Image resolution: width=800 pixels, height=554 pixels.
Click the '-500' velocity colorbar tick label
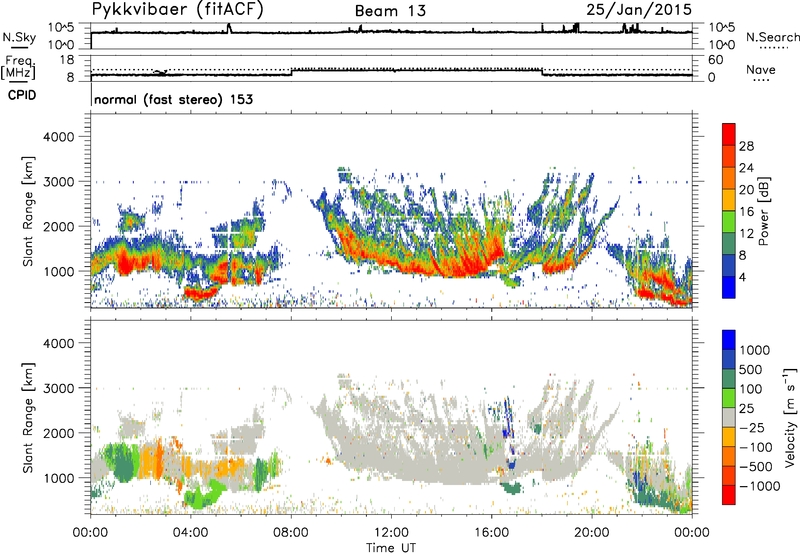point(756,466)
